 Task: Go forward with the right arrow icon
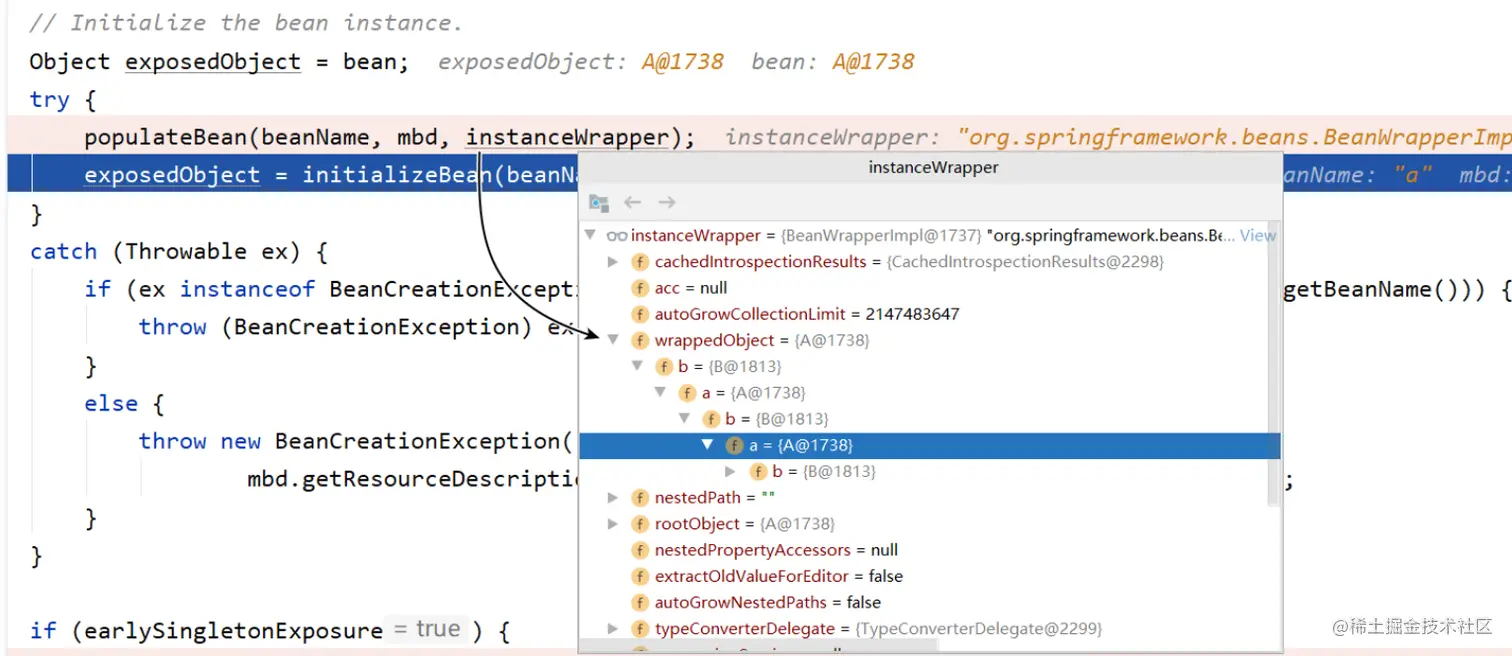click(667, 203)
